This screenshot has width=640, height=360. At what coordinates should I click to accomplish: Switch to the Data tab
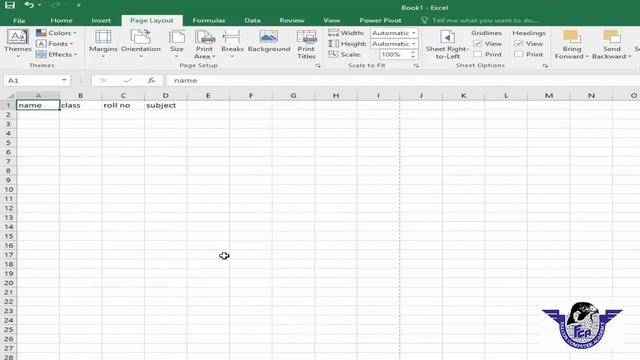(x=252, y=20)
